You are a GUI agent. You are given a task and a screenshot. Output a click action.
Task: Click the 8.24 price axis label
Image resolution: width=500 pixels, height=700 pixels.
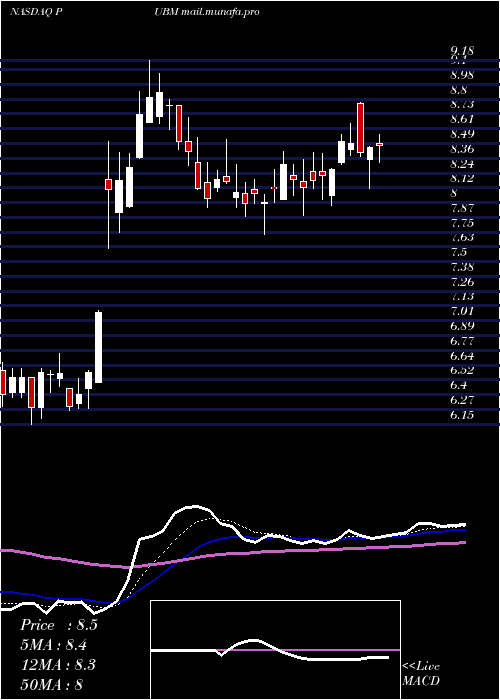point(462,164)
